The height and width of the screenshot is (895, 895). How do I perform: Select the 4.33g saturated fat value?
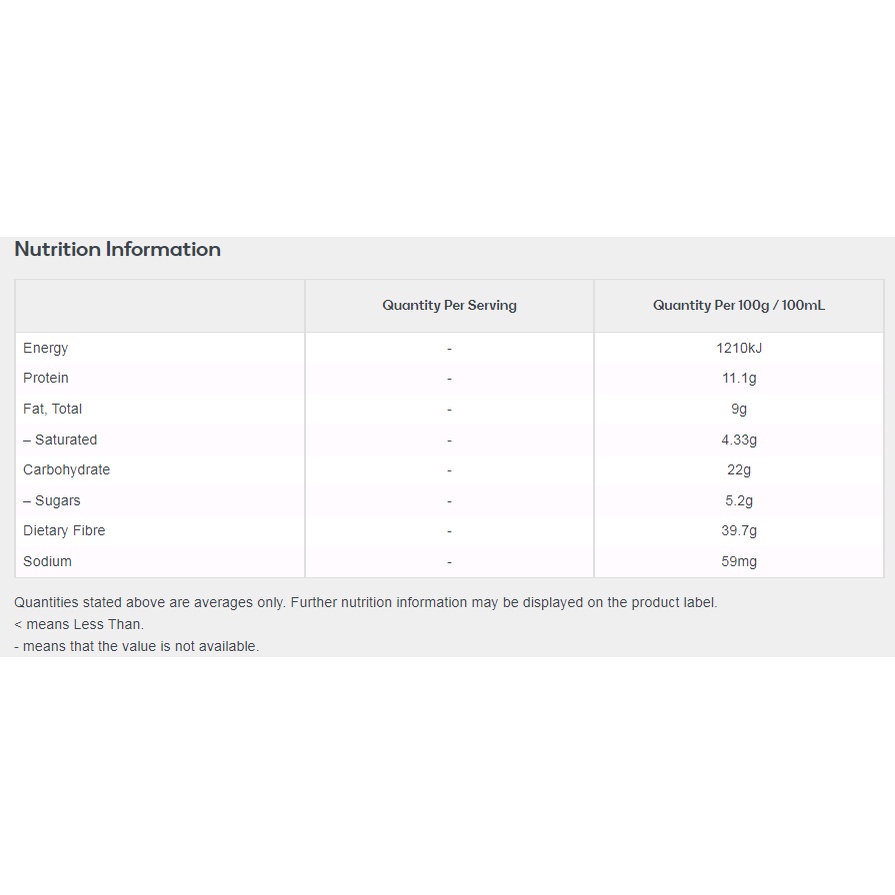point(739,440)
